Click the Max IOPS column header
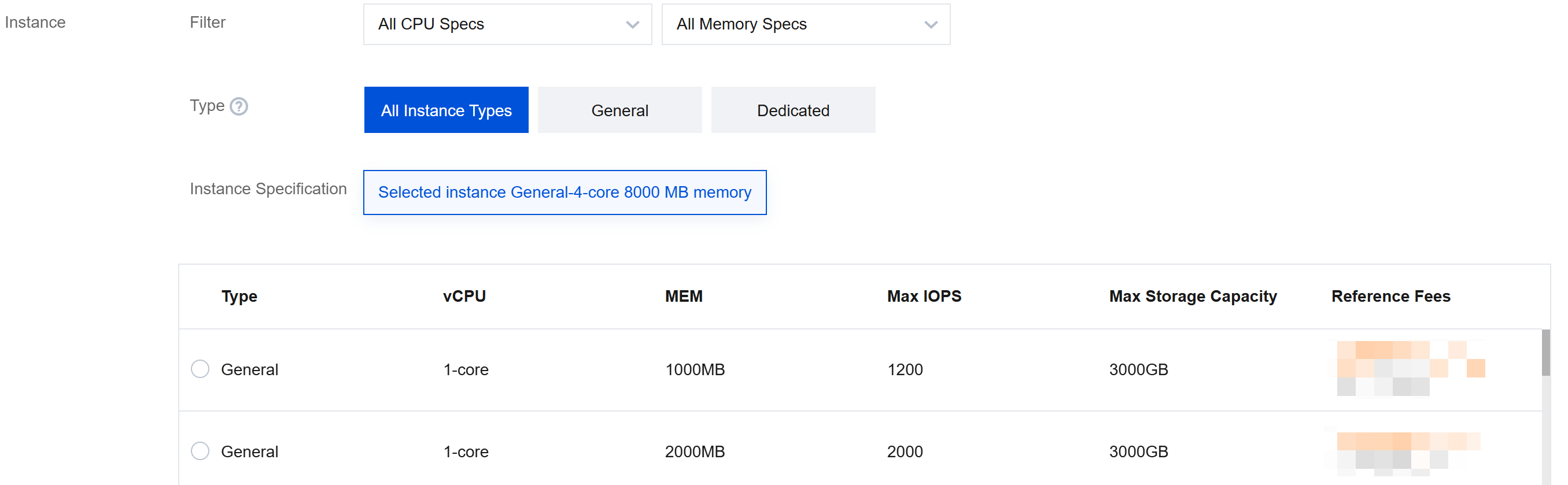 click(x=924, y=297)
